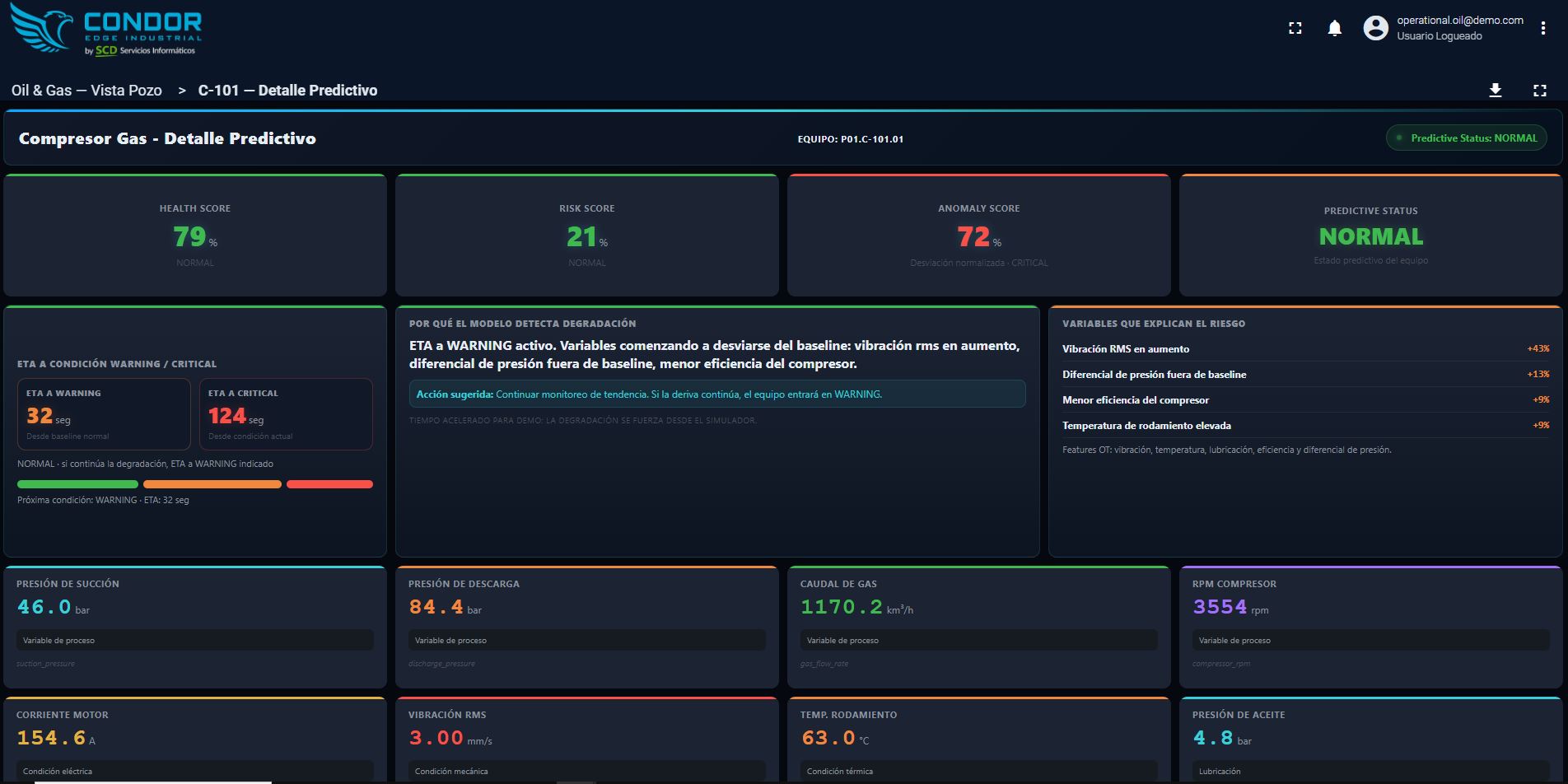Click the ETA A CRITICAL 124 seg box
Viewport: 1568px width, 784px height.
[286, 414]
